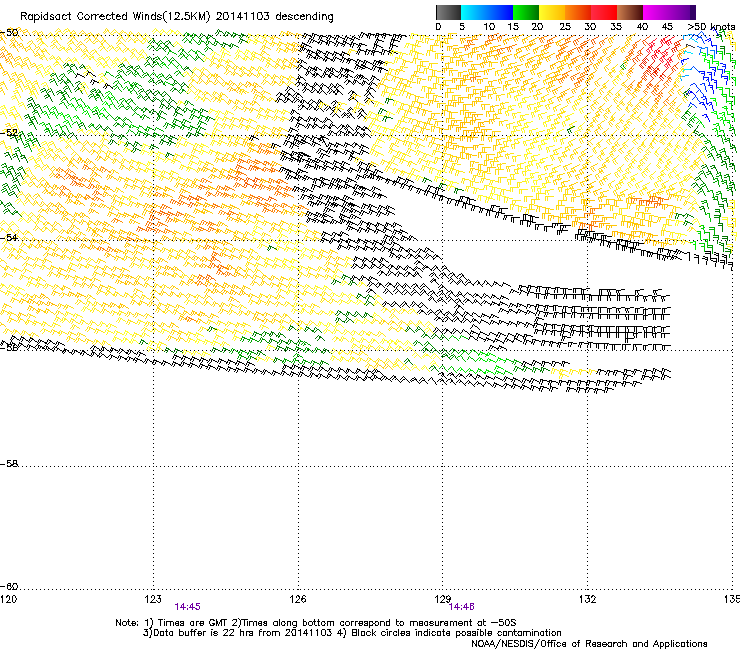Screen dimensions: 740x650
Task: Click the orange 25-30 knots legend swatch
Action: pos(578,12)
